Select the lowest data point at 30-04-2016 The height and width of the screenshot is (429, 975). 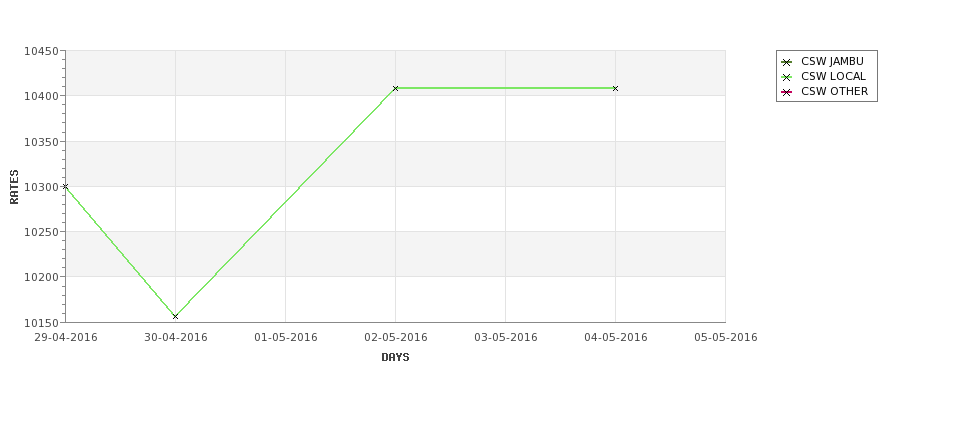(175, 316)
